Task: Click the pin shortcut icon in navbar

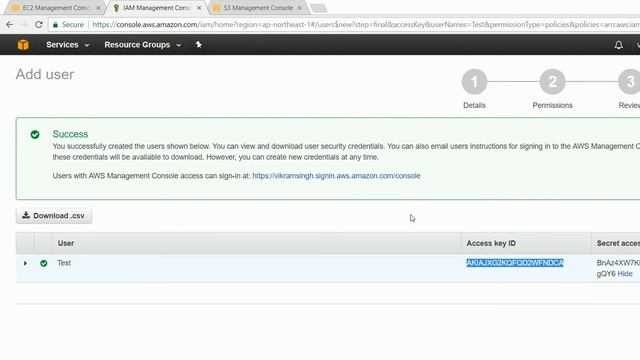Action: [x=199, y=44]
